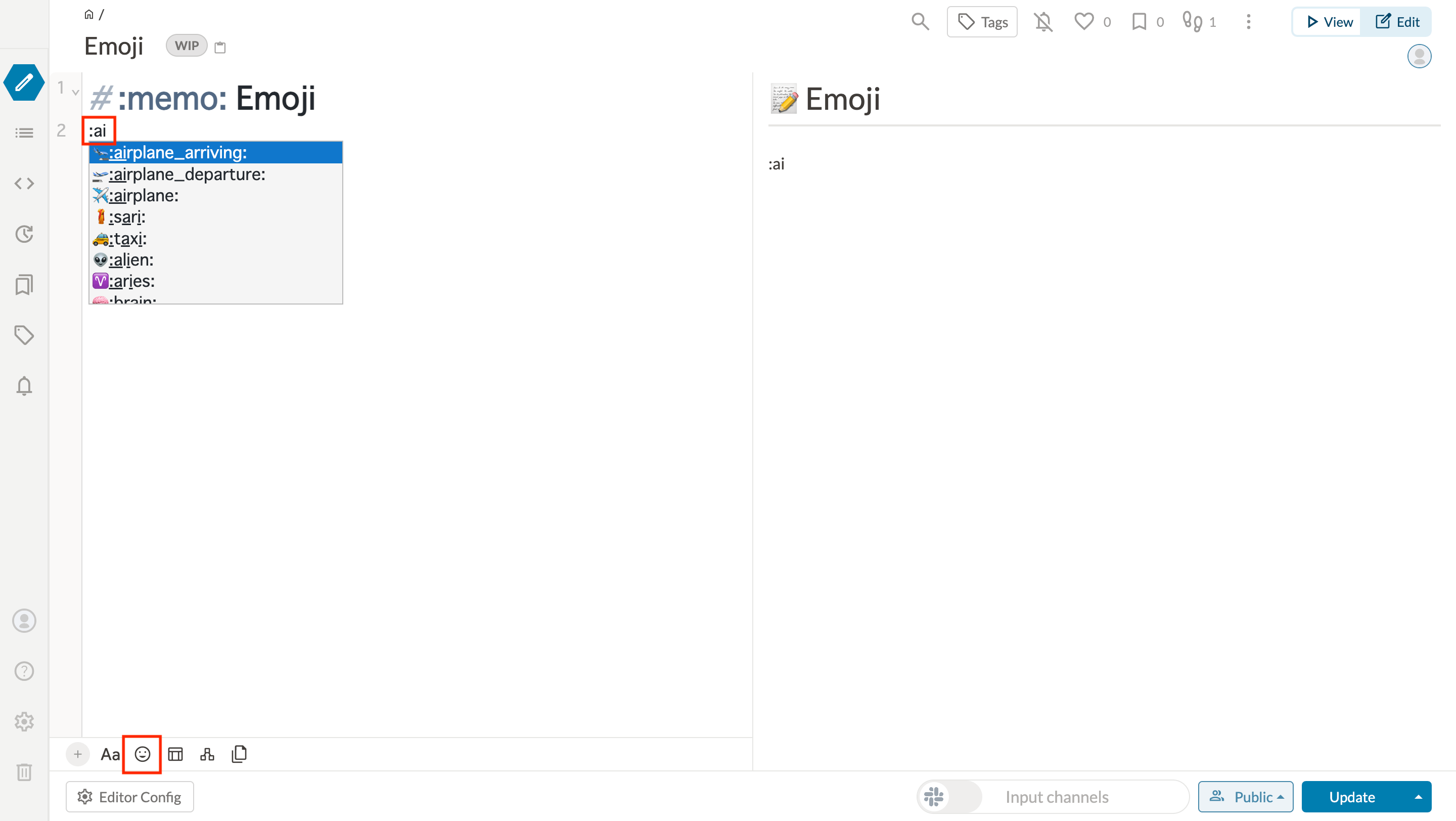1456x821 pixels.
Task: Choose :aries: from emoji suggestions
Action: (216, 281)
